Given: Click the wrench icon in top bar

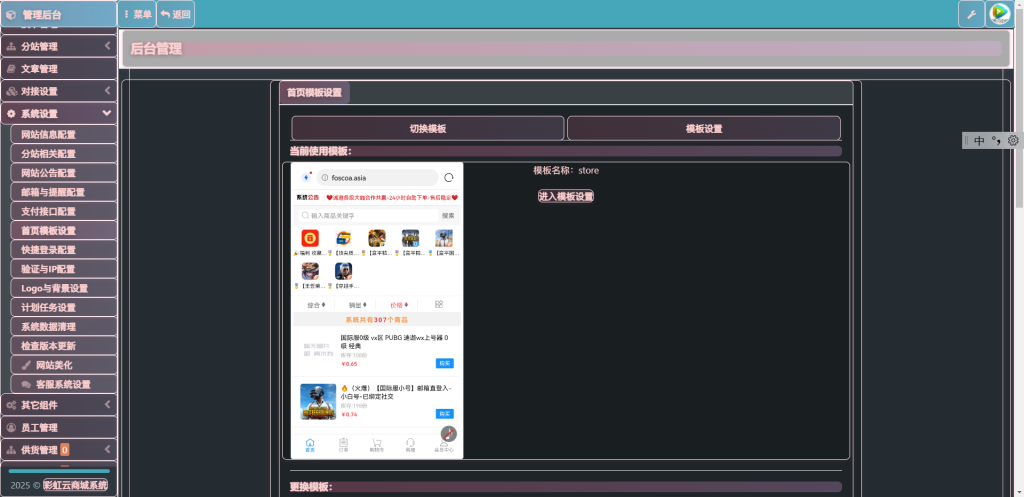Looking at the screenshot, I should click(971, 14).
